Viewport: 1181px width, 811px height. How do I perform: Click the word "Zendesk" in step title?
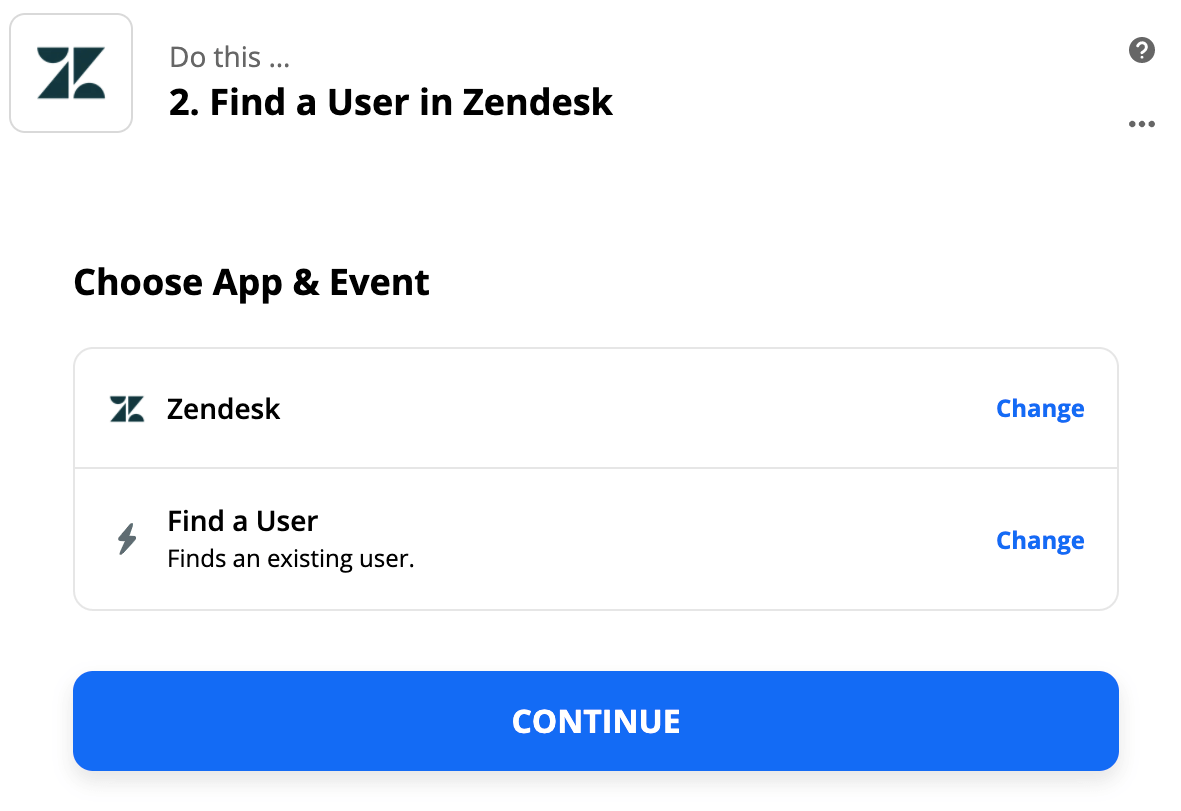coord(538,102)
